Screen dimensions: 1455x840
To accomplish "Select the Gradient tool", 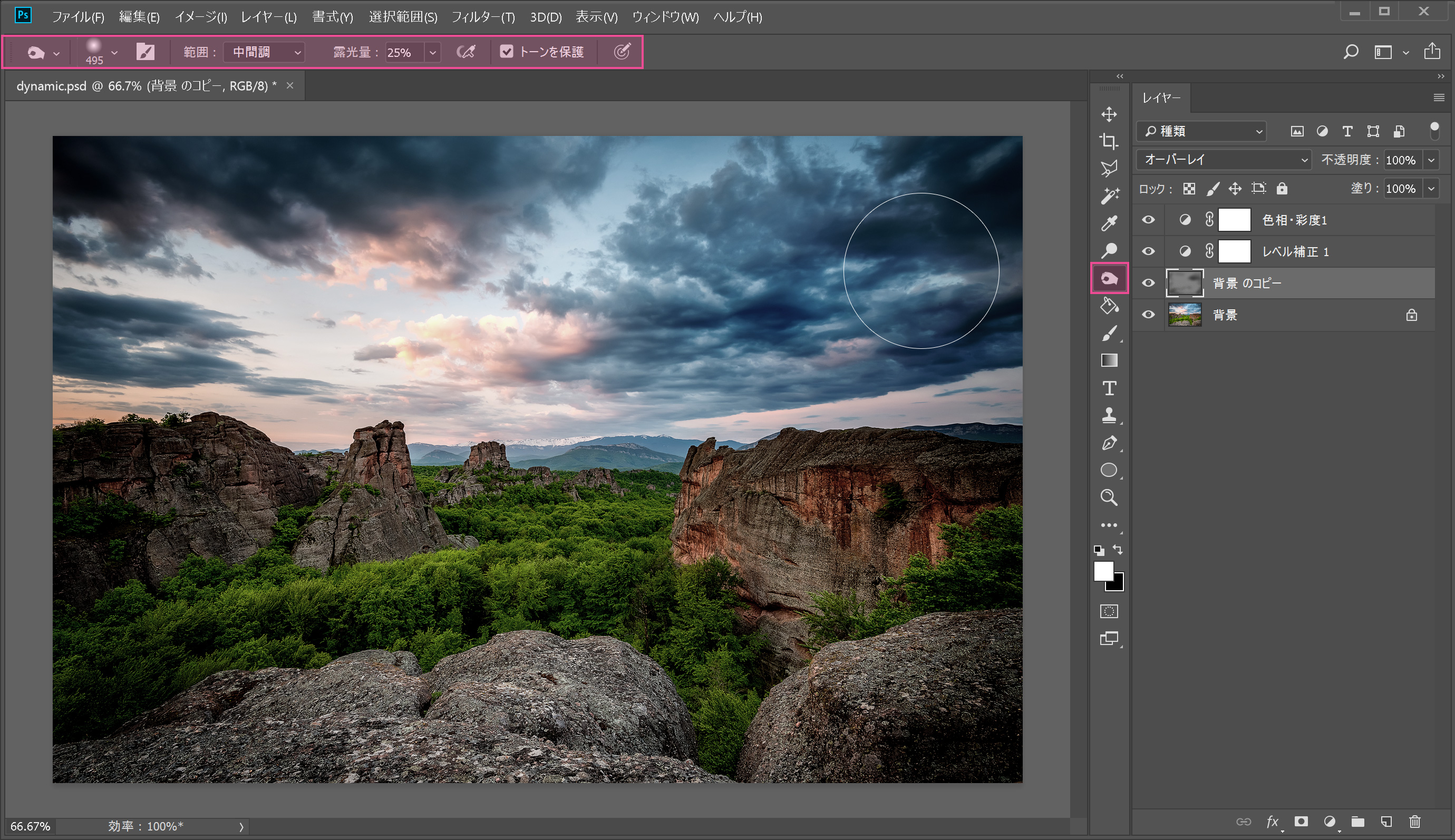I will pyautogui.click(x=1109, y=360).
